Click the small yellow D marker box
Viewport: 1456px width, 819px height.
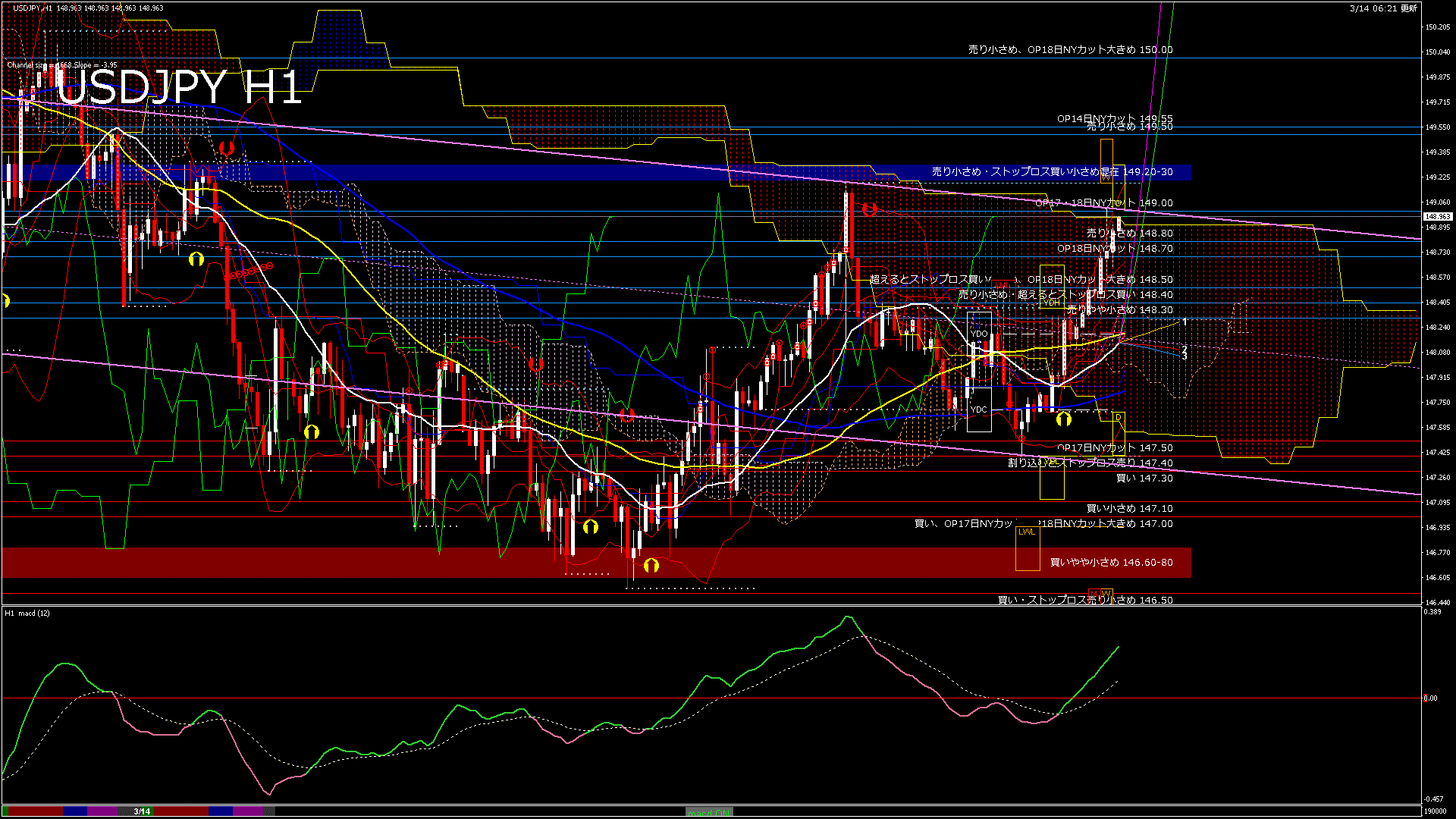(1118, 417)
